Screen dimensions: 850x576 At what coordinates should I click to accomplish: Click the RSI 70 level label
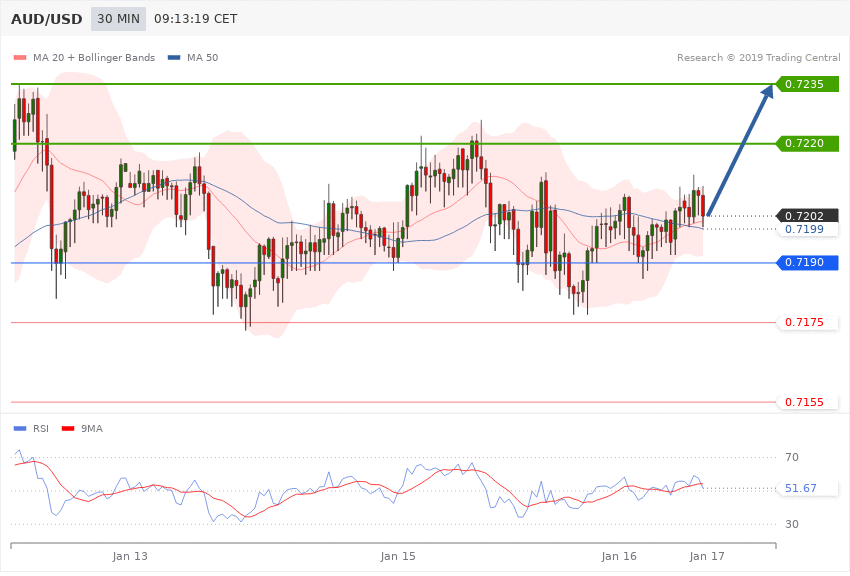(x=792, y=457)
